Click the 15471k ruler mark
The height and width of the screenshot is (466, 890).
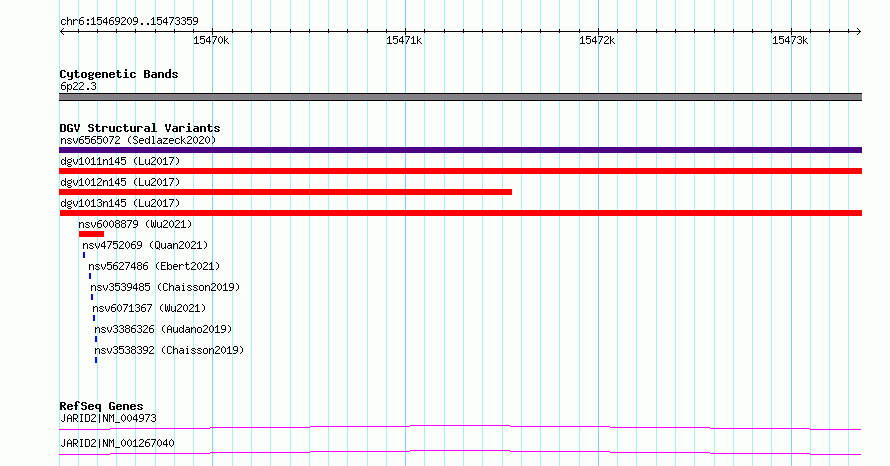404,40
